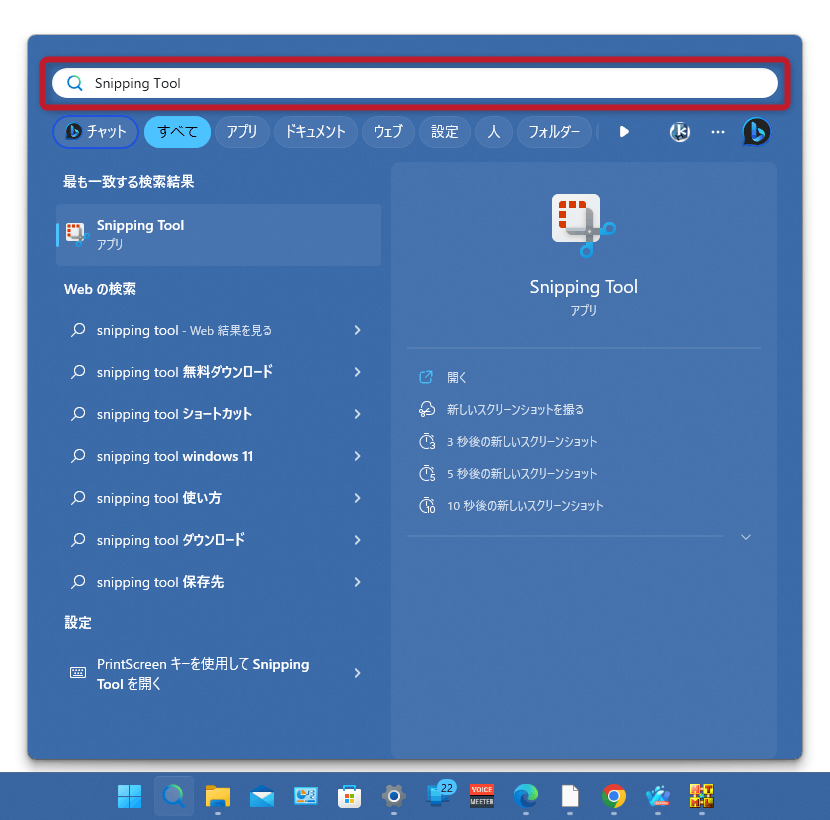Expand chevron for 'snipping tool ショートカット'

pyautogui.click(x=357, y=414)
